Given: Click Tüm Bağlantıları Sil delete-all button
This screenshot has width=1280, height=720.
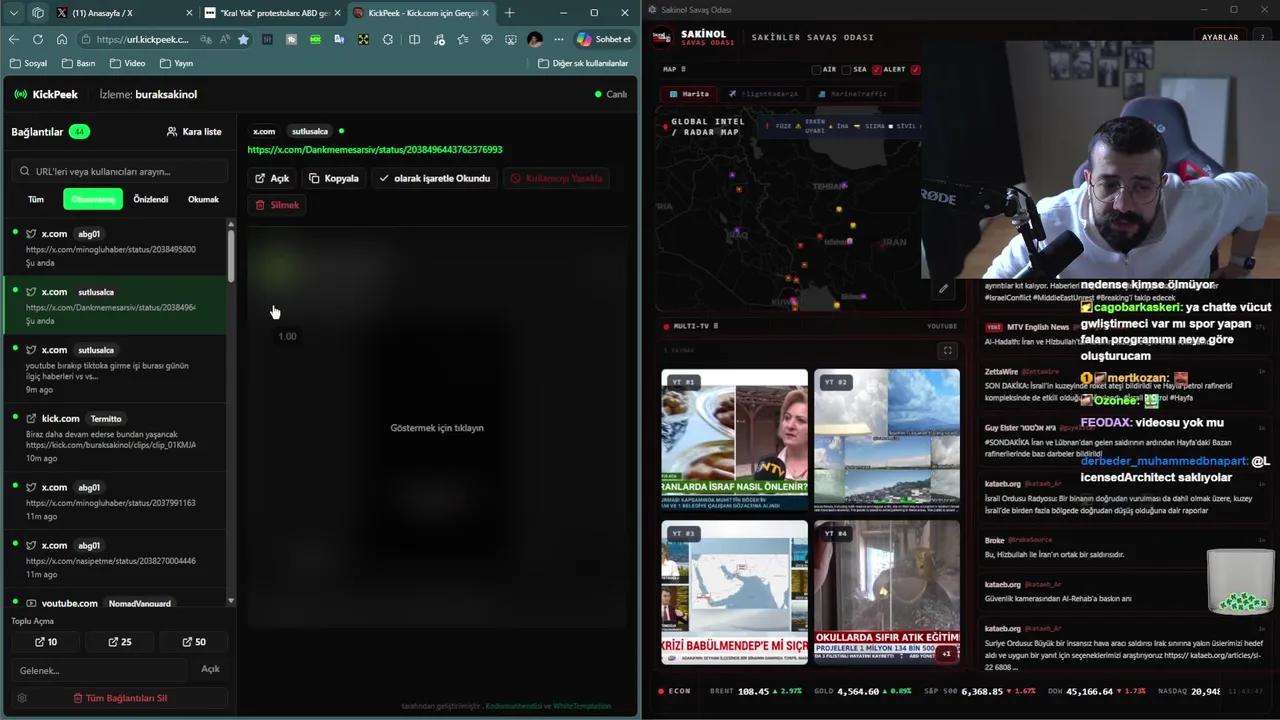Looking at the screenshot, I should (x=120, y=698).
